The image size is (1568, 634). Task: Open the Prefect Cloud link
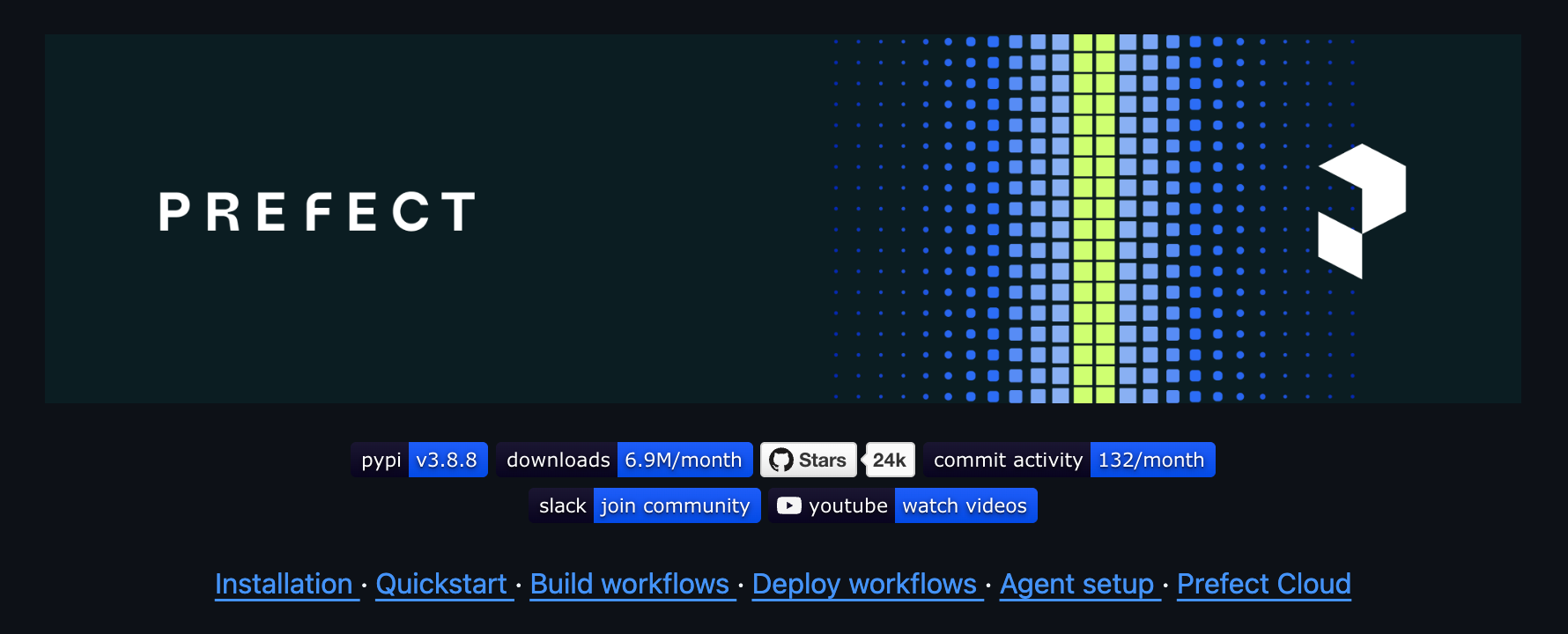click(1264, 584)
